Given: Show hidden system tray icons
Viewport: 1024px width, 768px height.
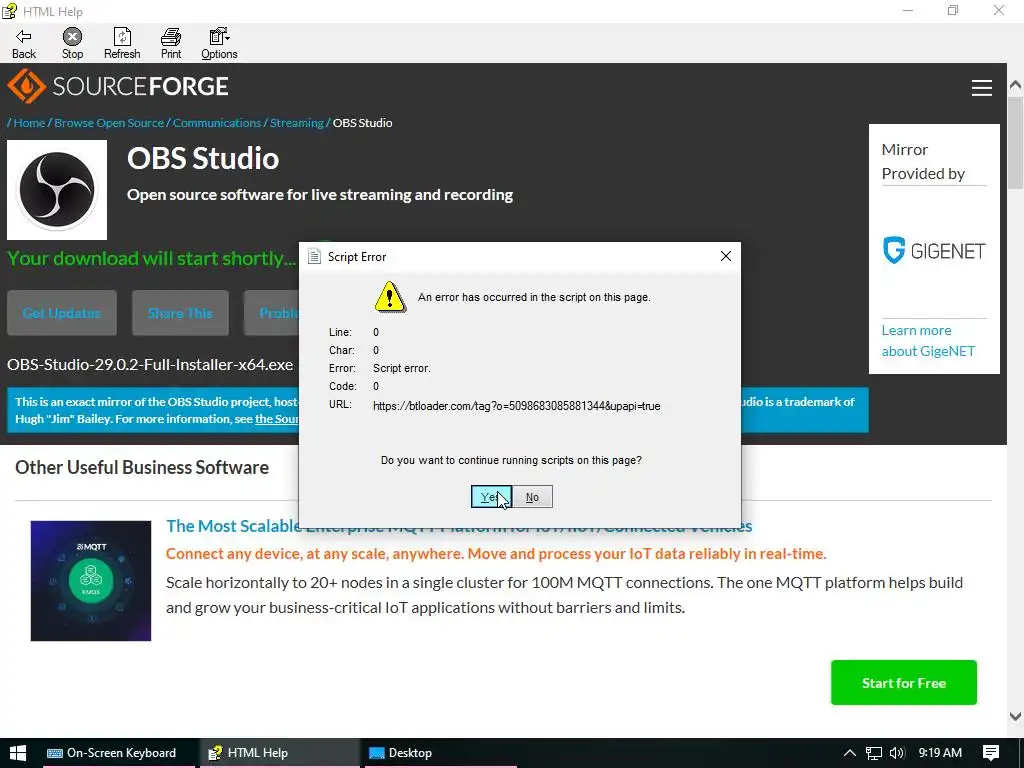Looking at the screenshot, I should 850,753.
